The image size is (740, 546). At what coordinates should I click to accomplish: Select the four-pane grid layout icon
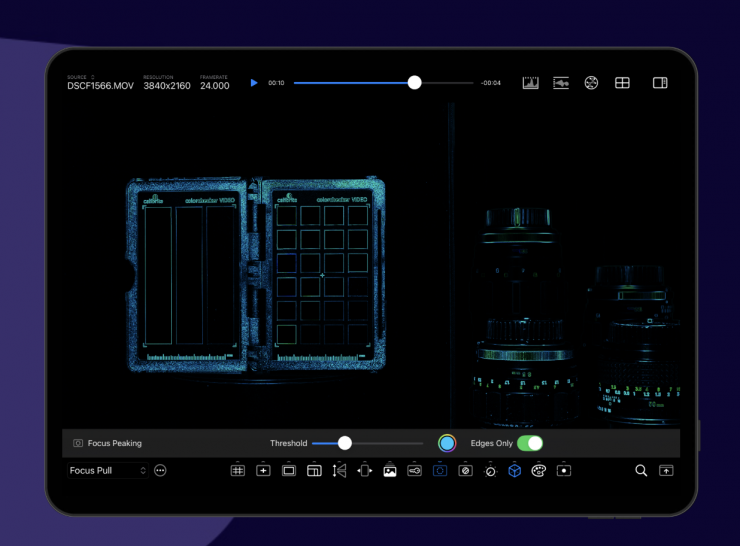[x=622, y=83]
